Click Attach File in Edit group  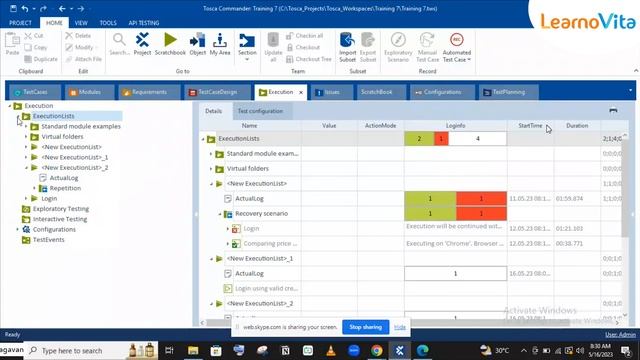(x=84, y=59)
